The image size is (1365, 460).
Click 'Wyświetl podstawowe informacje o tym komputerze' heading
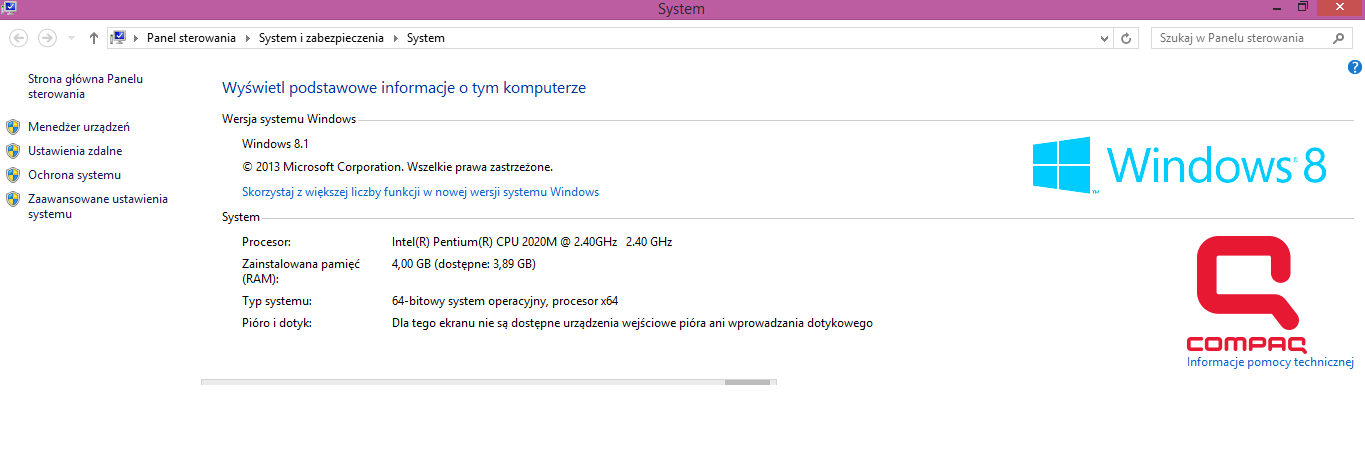tap(404, 88)
